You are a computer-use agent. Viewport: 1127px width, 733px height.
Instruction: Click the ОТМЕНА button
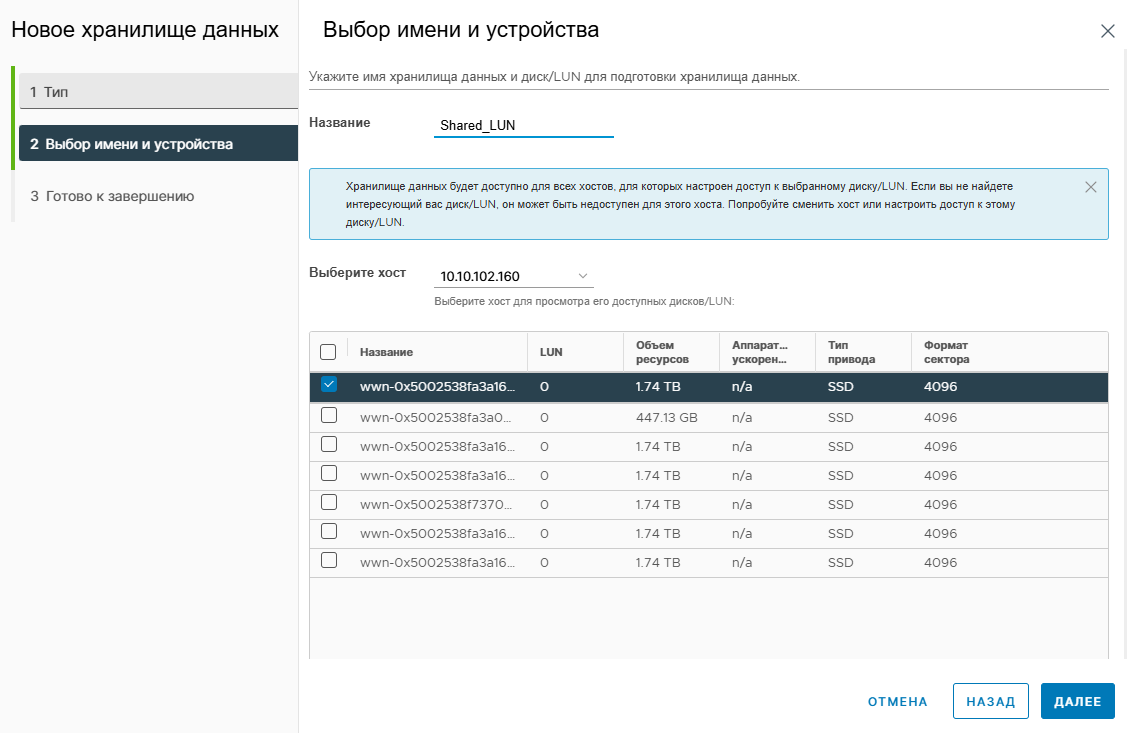tap(898, 701)
